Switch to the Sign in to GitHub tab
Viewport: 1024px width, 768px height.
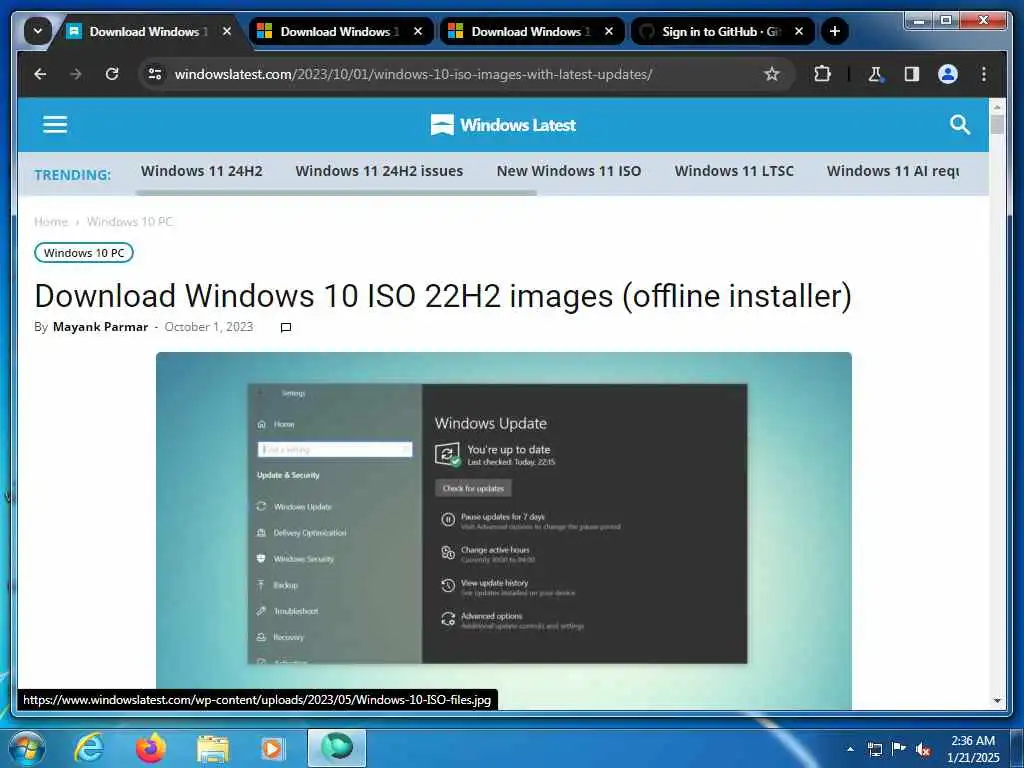click(x=721, y=31)
